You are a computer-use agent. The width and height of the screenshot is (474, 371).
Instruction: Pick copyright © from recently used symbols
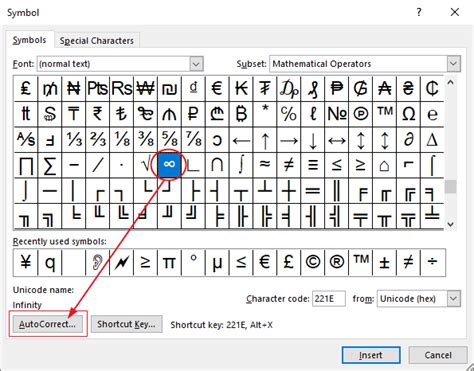click(313, 262)
